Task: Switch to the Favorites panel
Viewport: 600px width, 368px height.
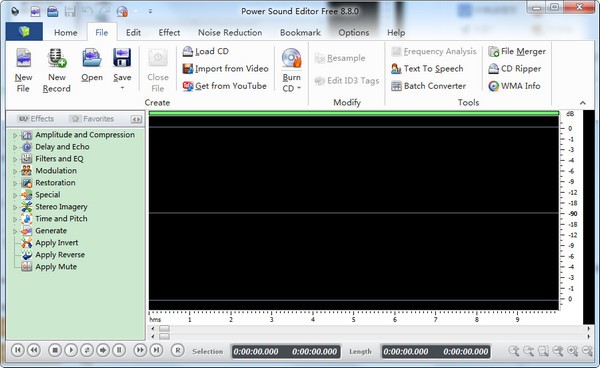Action: point(93,119)
